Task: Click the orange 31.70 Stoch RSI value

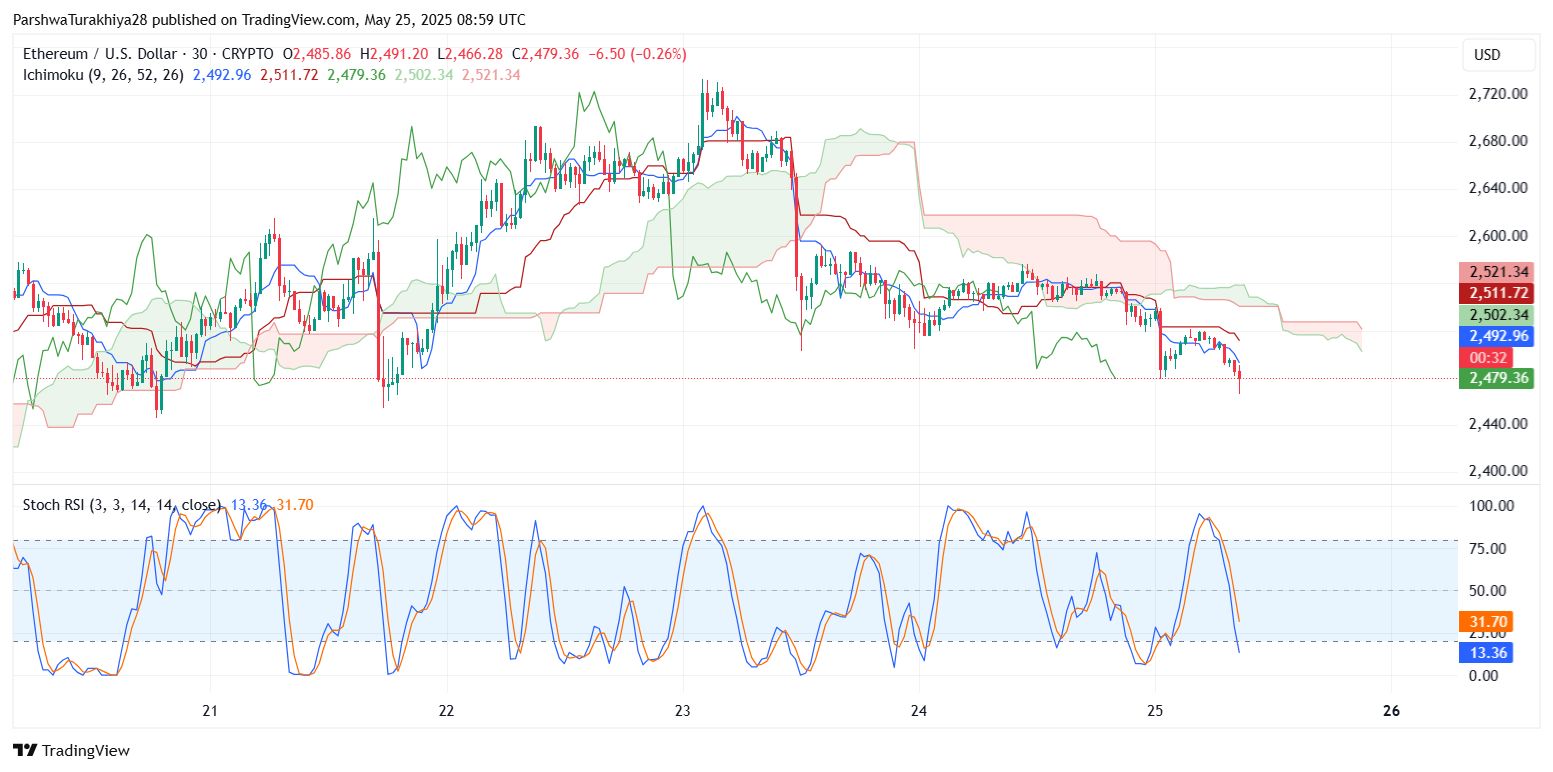Action: (x=1486, y=621)
